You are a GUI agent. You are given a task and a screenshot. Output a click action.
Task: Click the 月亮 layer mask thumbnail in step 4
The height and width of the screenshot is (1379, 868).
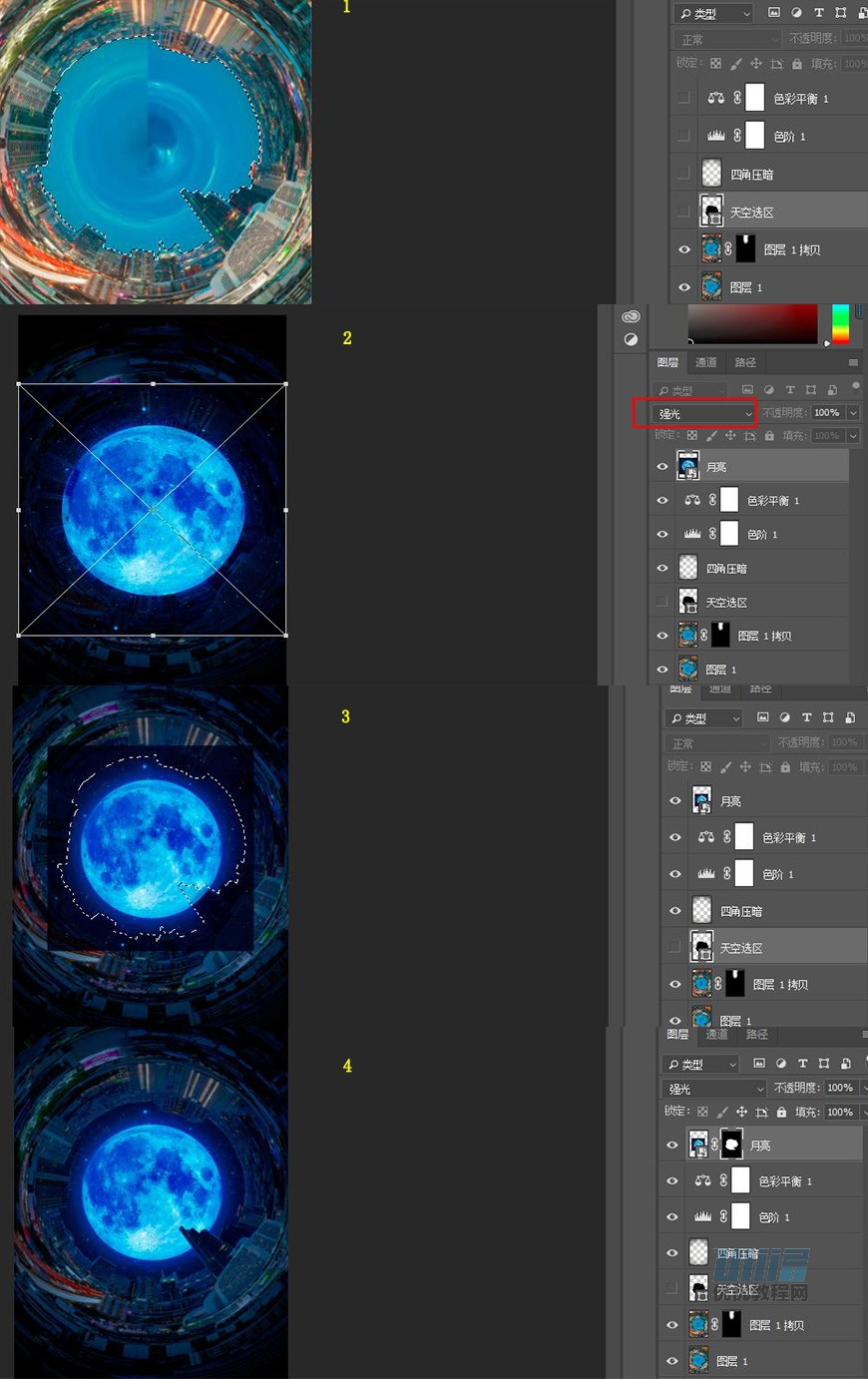(731, 1145)
